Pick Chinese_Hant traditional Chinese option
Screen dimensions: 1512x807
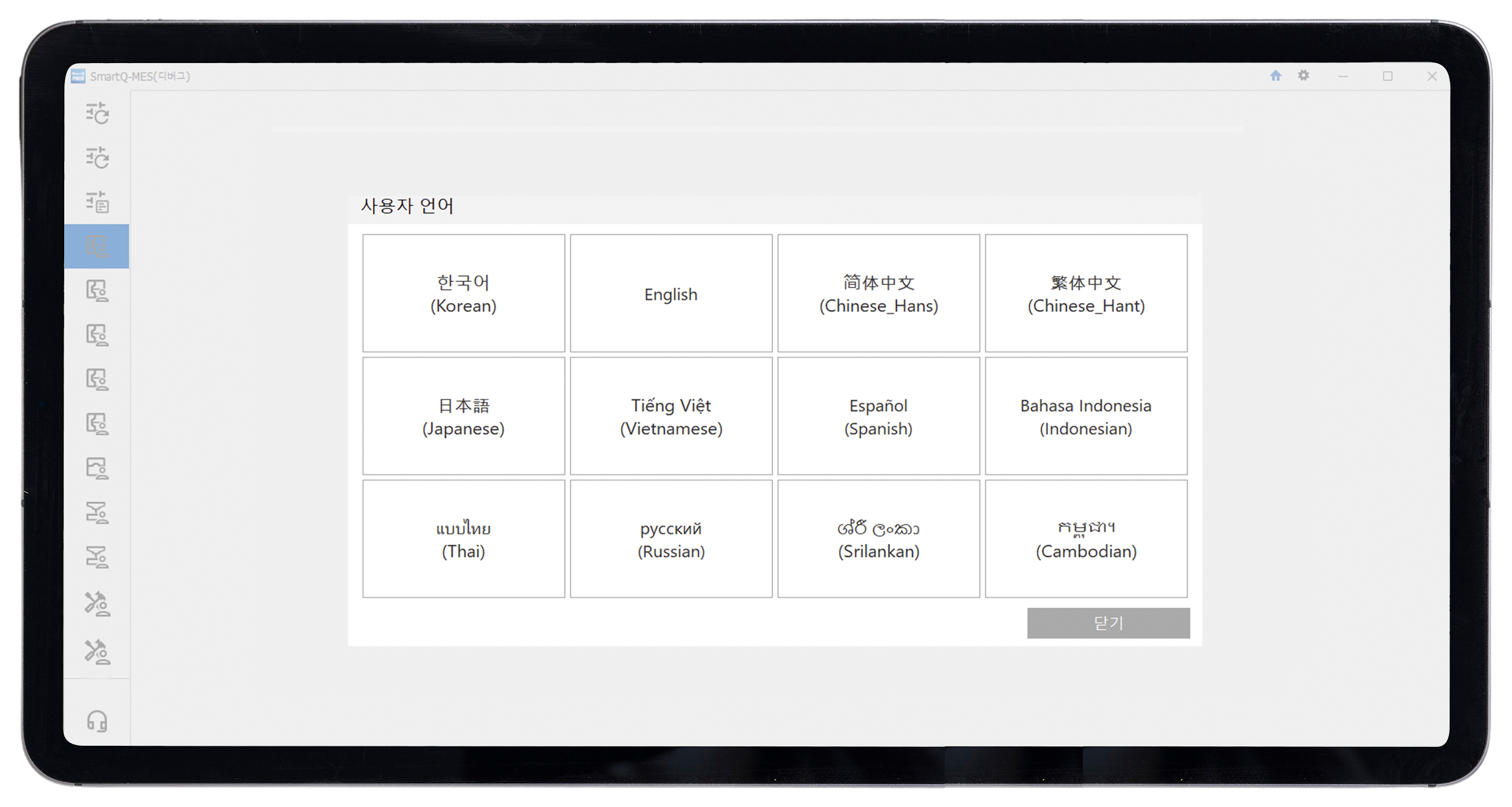point(1085,293)
